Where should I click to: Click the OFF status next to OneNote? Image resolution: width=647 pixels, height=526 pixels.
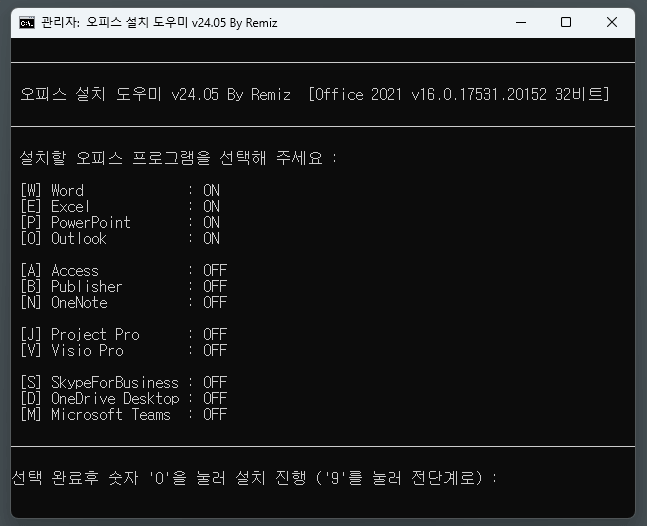(x=215, y=302)
